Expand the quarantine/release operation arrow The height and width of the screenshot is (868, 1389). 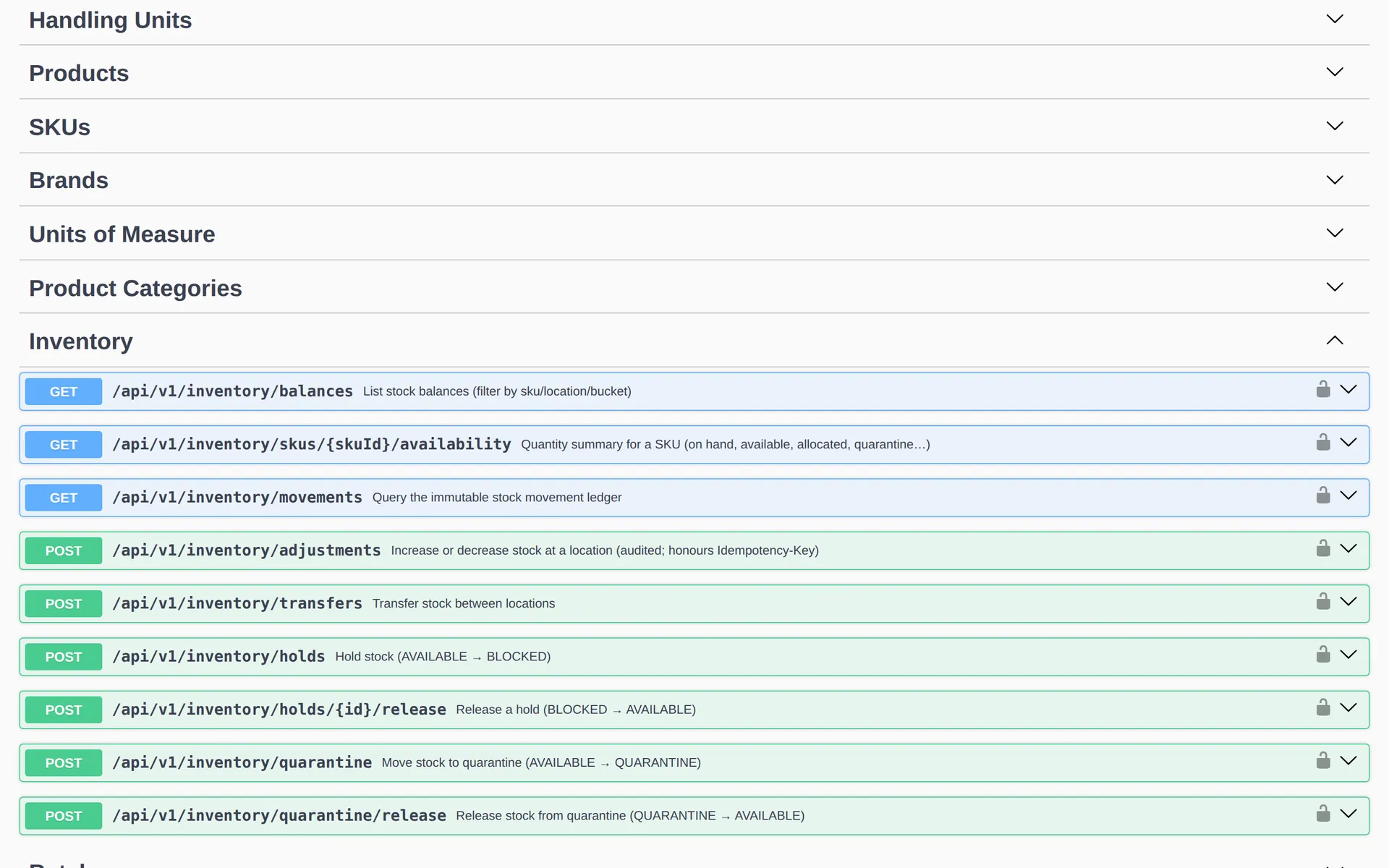(x=1348, y=814)
